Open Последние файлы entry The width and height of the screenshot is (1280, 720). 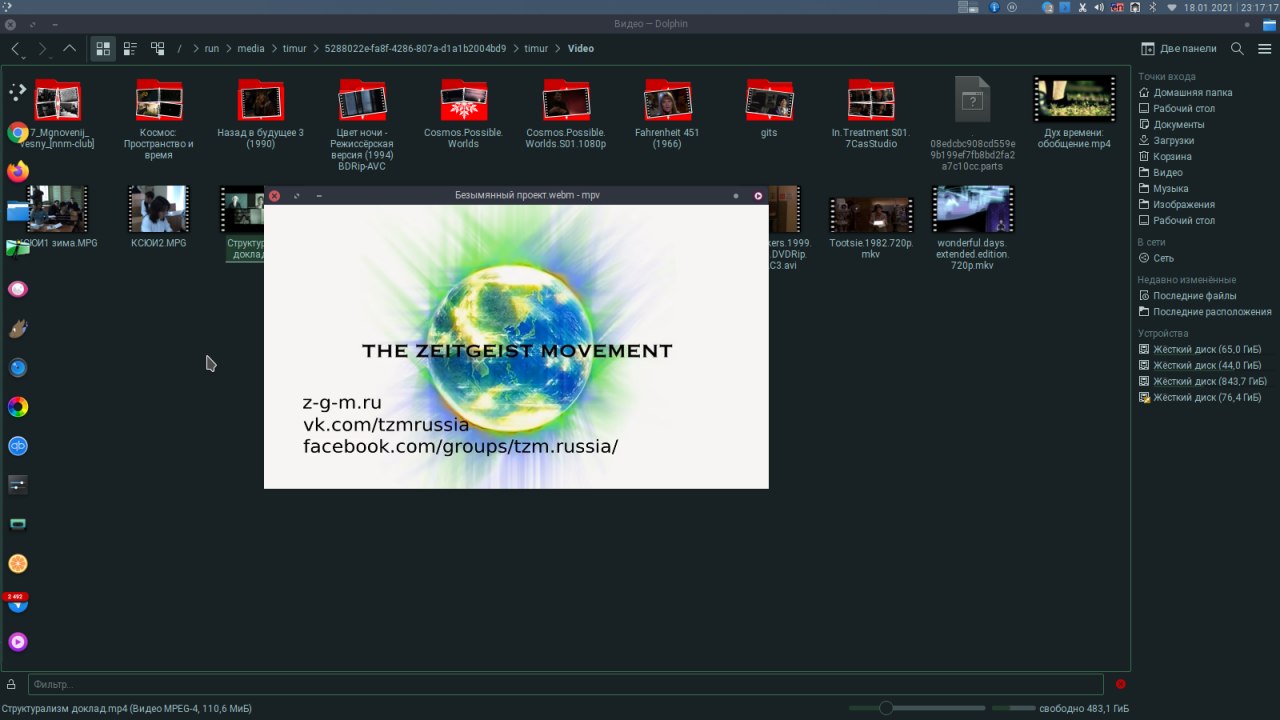[x=1187, y=295]
